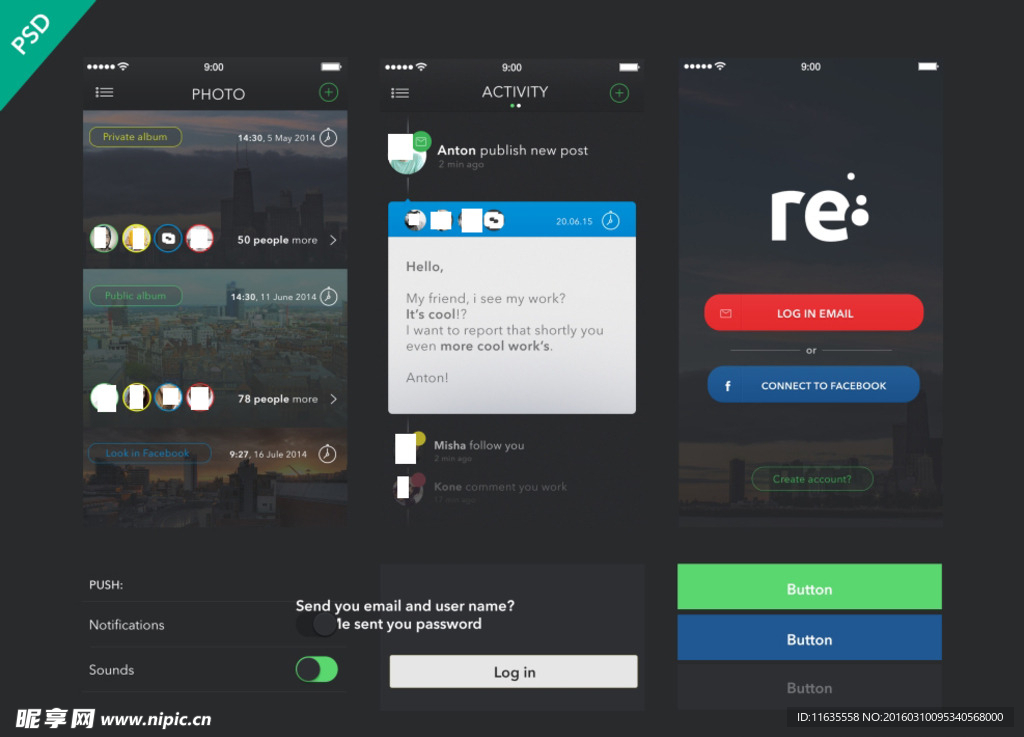Expand the 78 people more chevron
The width and height of the screenshot is (1024, 737).
[333, 399]
